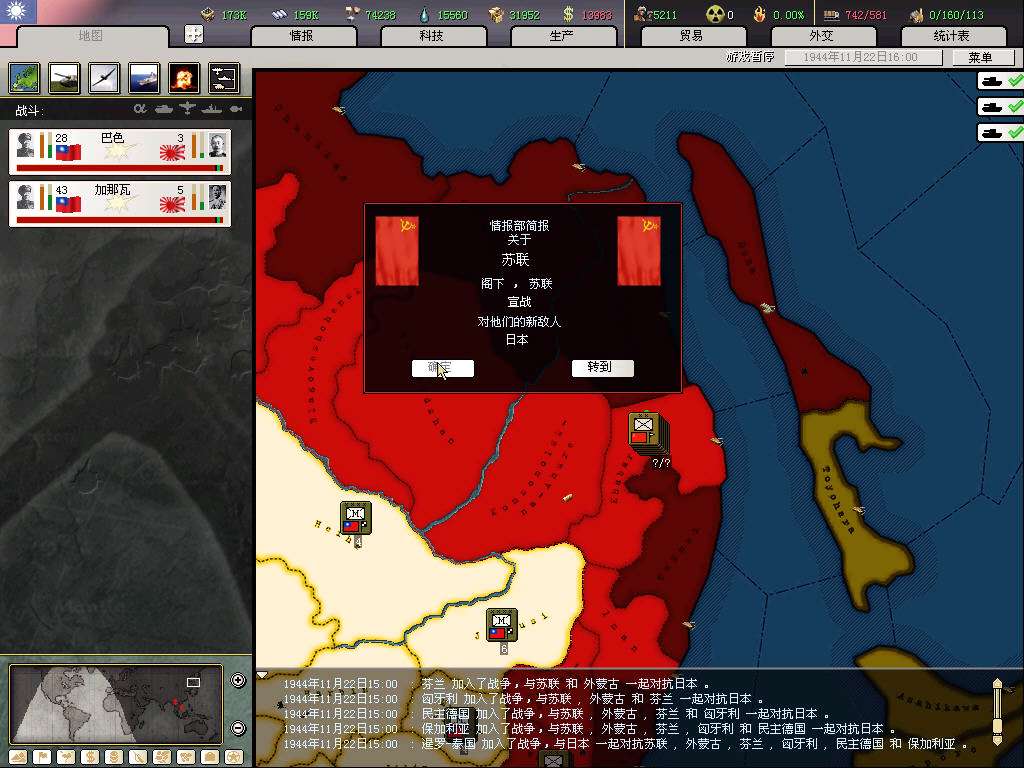Switch to the seventh map mode icon
This screenshot has width=1024, height=768.
(x=162, y=758)
